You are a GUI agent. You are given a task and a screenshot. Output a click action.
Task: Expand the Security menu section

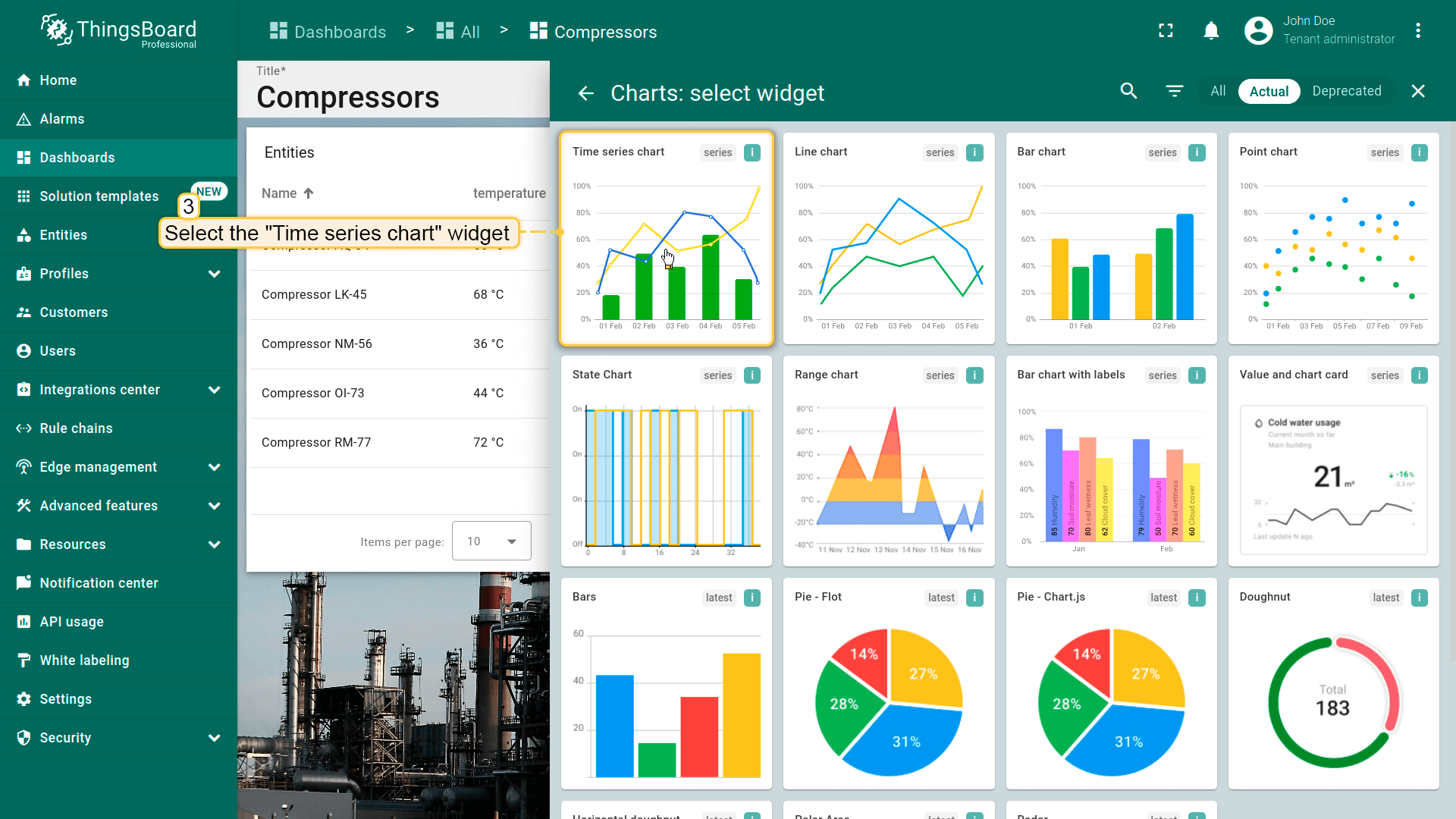coord(214,738)
